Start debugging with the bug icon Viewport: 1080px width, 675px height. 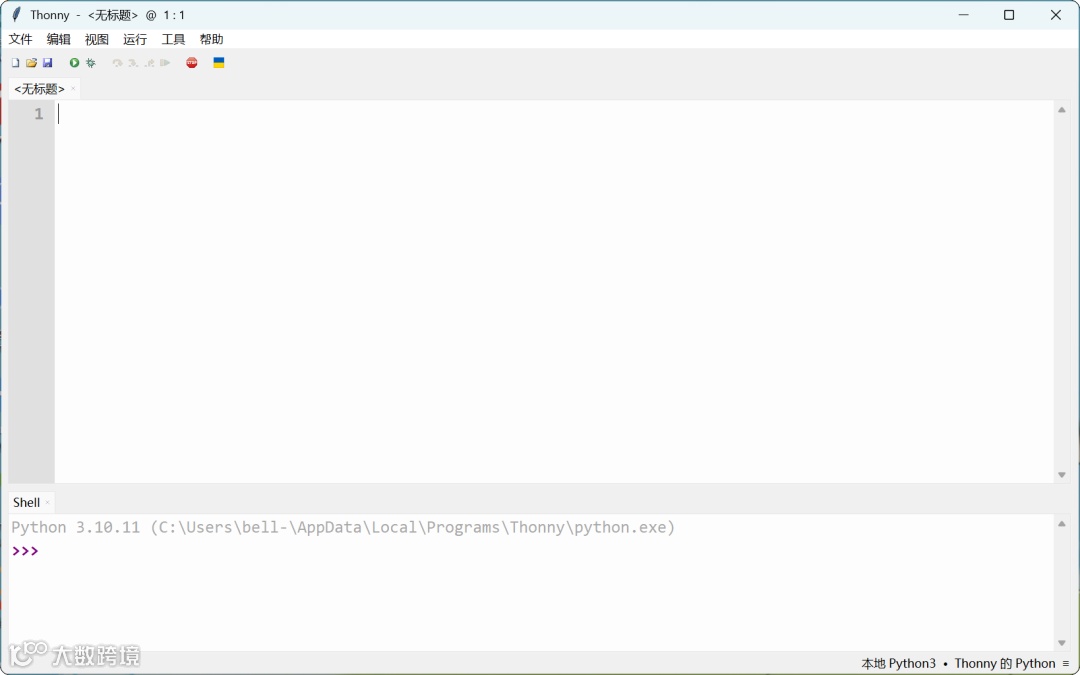(90, 63)
